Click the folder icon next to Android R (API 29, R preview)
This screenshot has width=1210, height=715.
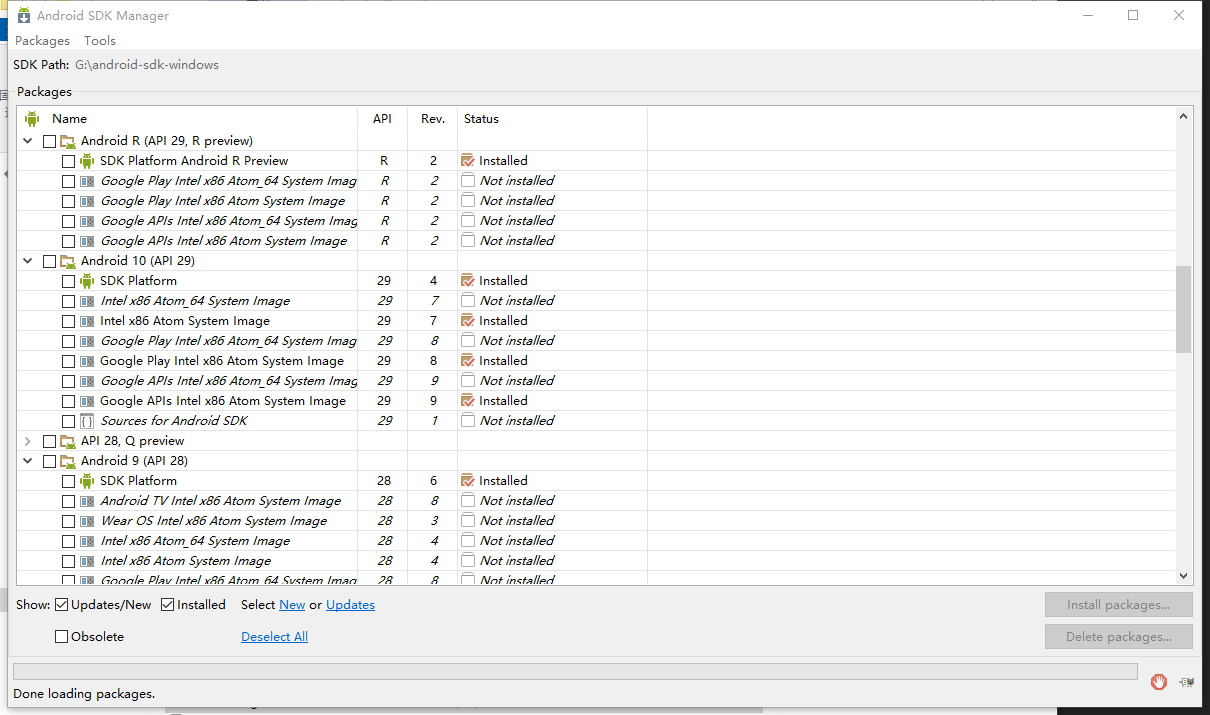pyautogui.click(x=68, y=141)
